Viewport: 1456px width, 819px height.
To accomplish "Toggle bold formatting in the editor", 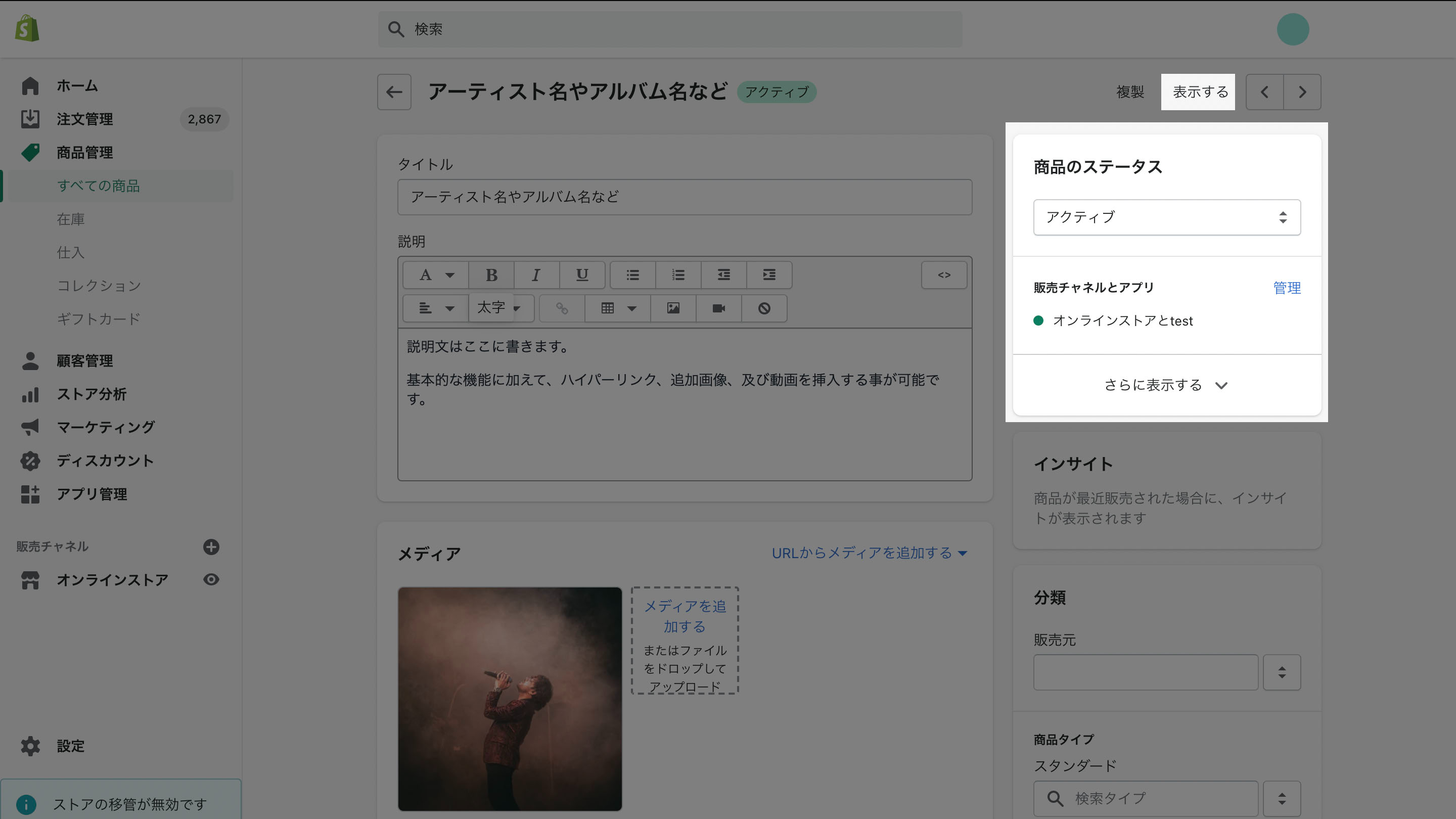I will (x=491, y=275).
